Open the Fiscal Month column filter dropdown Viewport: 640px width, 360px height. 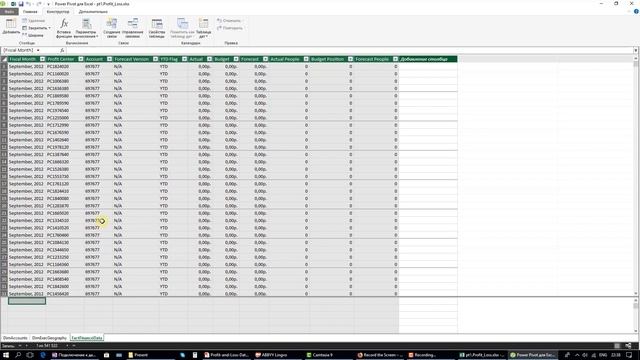[42, 59]
